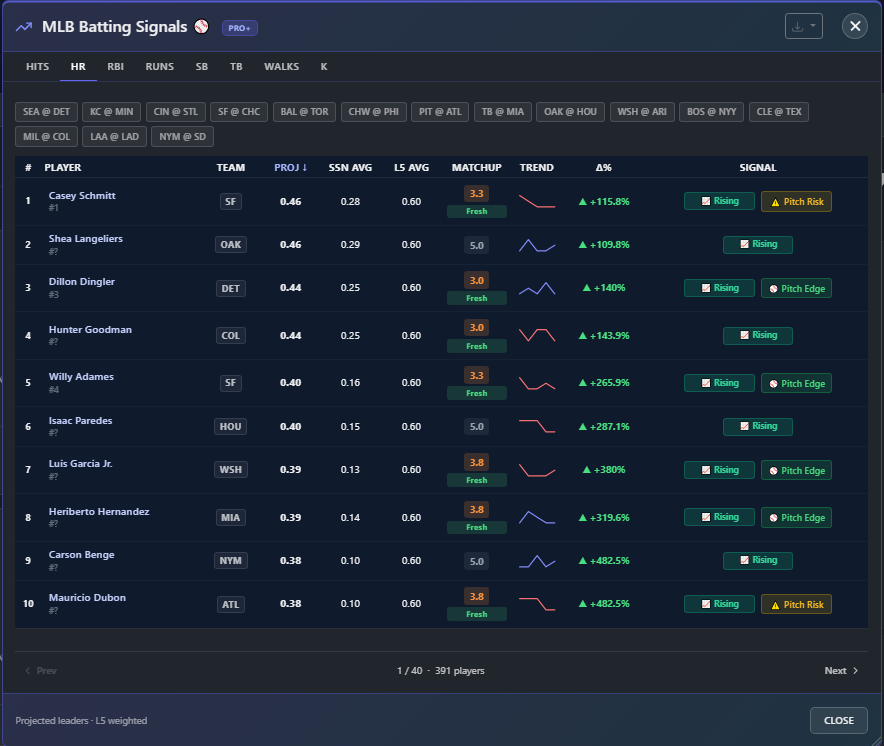Click Dillon Dingler's trend sparkline
The width and height of the screenshot is (884, 746).
tap(537, 288)
